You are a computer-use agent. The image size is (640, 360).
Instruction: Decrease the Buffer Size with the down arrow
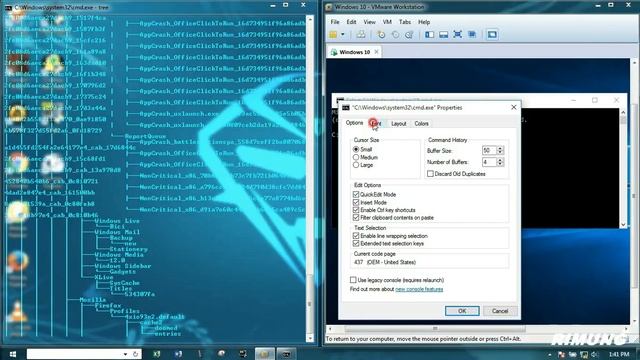(x=500, y=153)
